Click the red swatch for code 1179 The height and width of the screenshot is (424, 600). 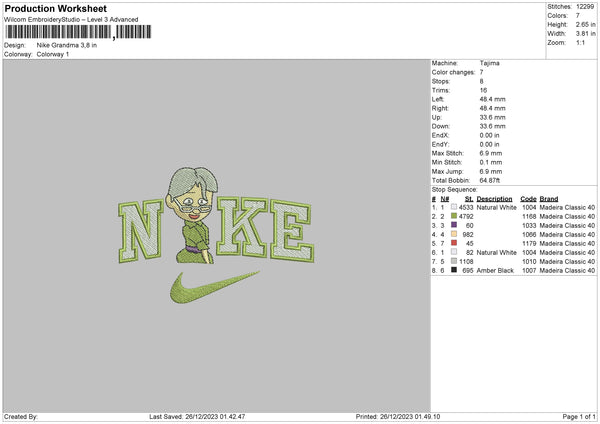tap(454, 243)
